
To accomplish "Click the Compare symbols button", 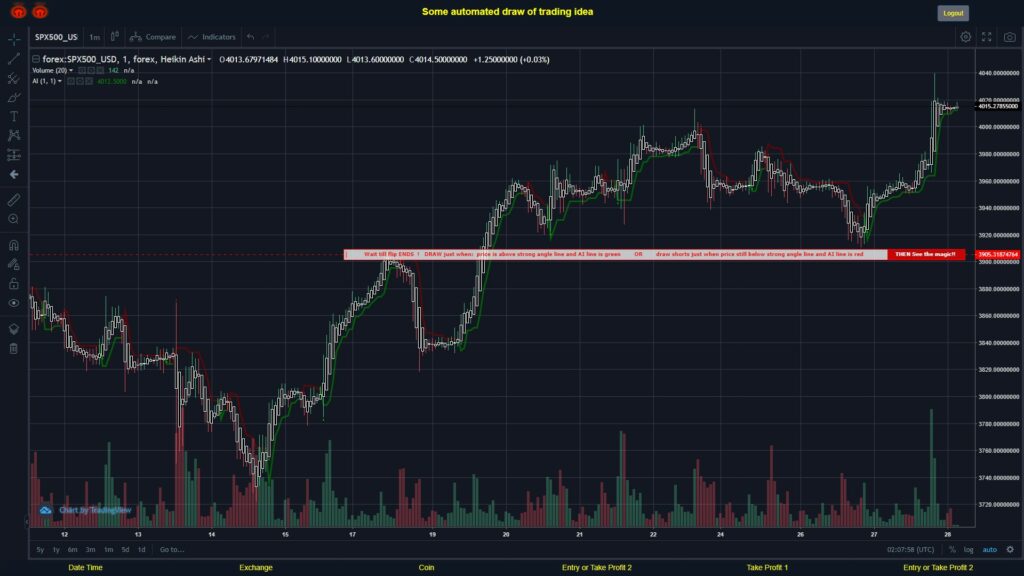I will tap(153, 37).
